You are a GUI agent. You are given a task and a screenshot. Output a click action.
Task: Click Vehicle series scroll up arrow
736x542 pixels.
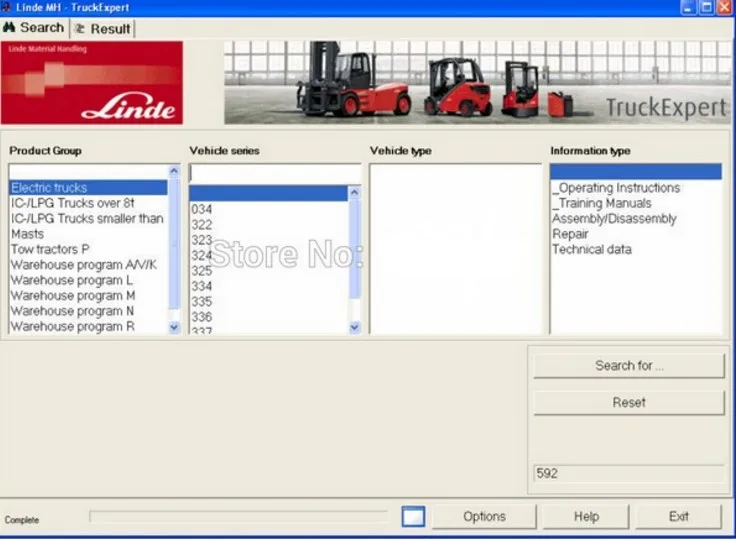pyautogui.click(x=355, y=192)
